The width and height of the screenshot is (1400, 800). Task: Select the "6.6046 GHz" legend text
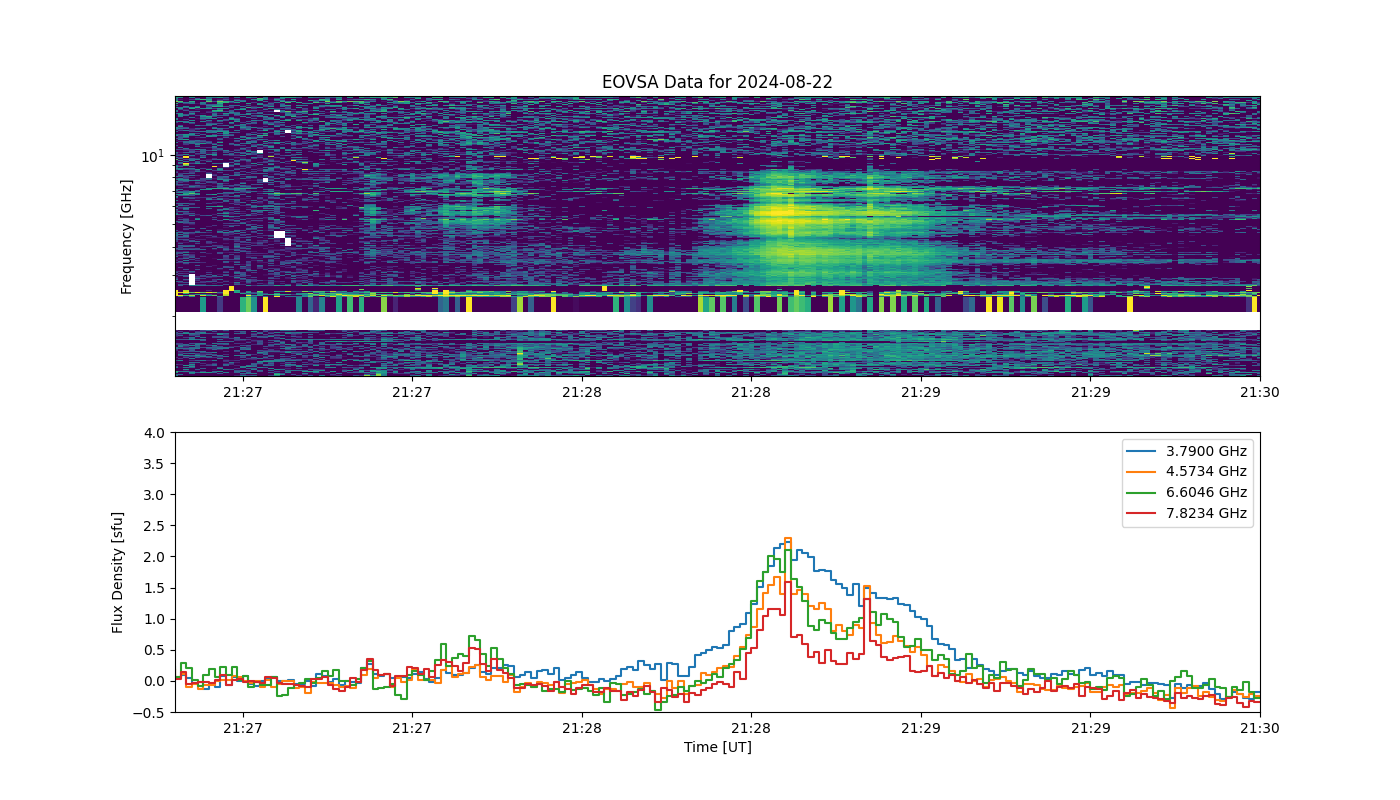[x=1207, y=493]
